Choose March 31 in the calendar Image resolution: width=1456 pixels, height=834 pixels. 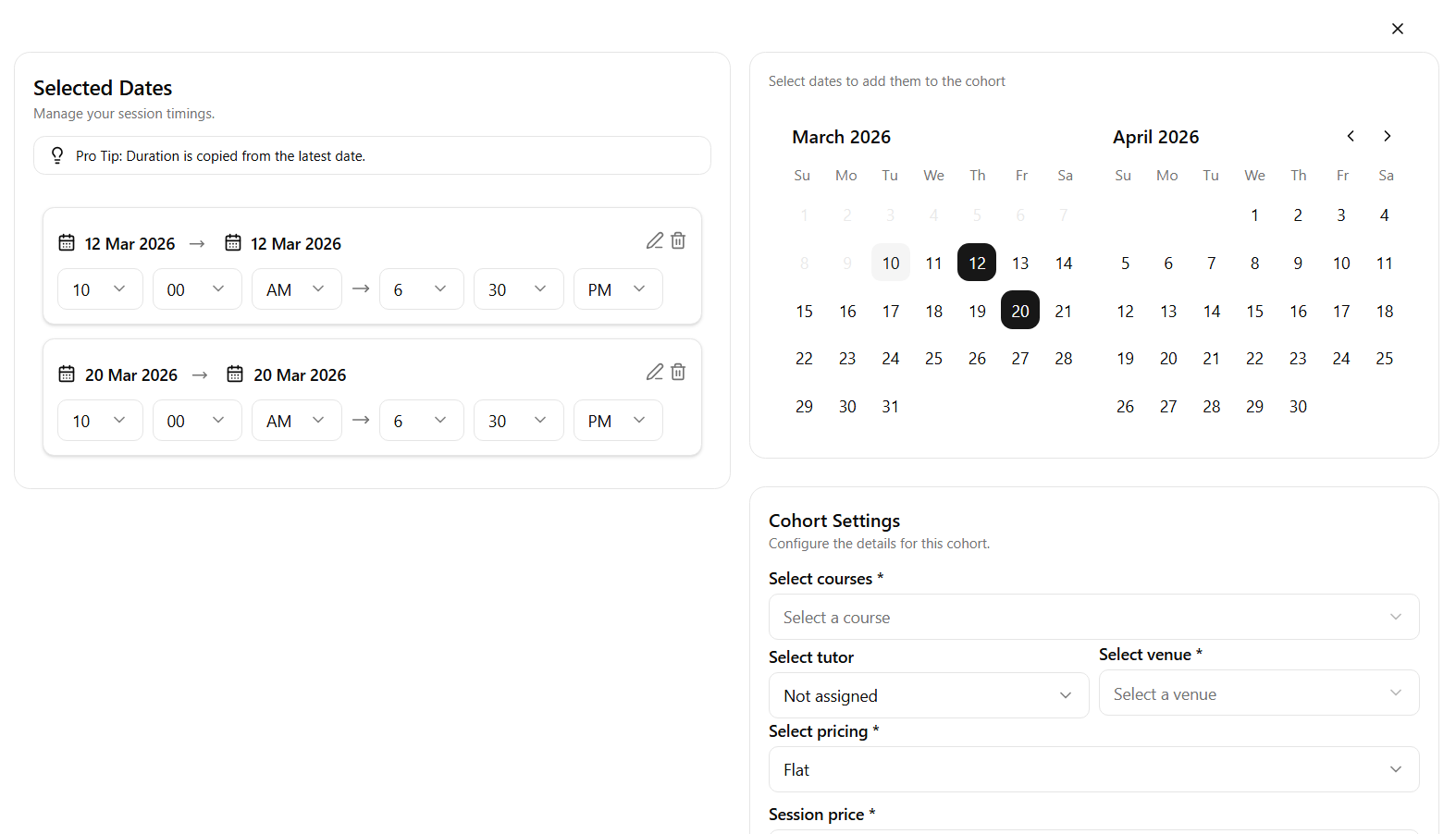point(890,407)
